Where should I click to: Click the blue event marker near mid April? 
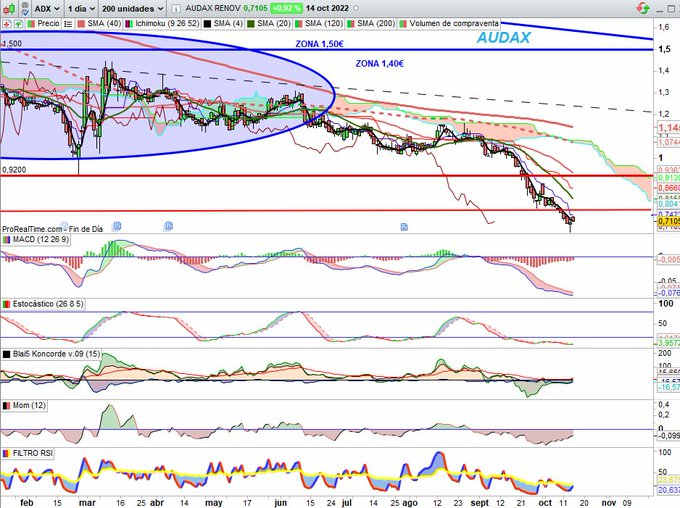pyautogui.click(x=169, y=226)
